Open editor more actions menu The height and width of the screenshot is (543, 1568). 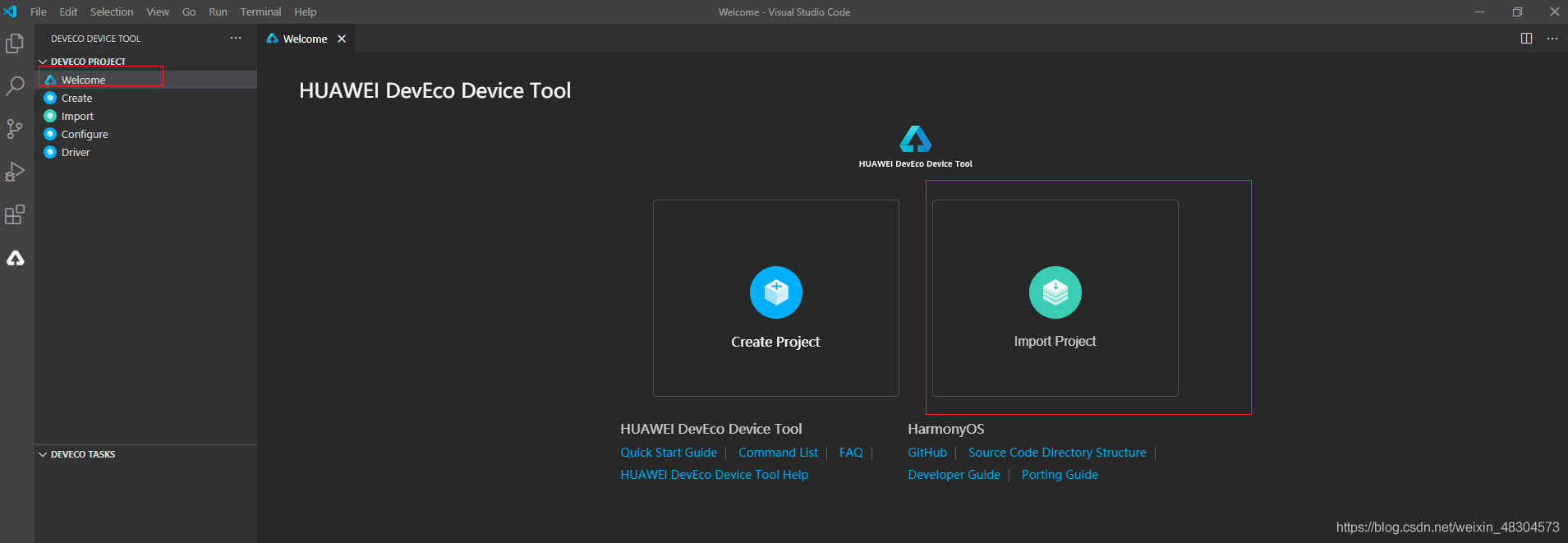1552,39
